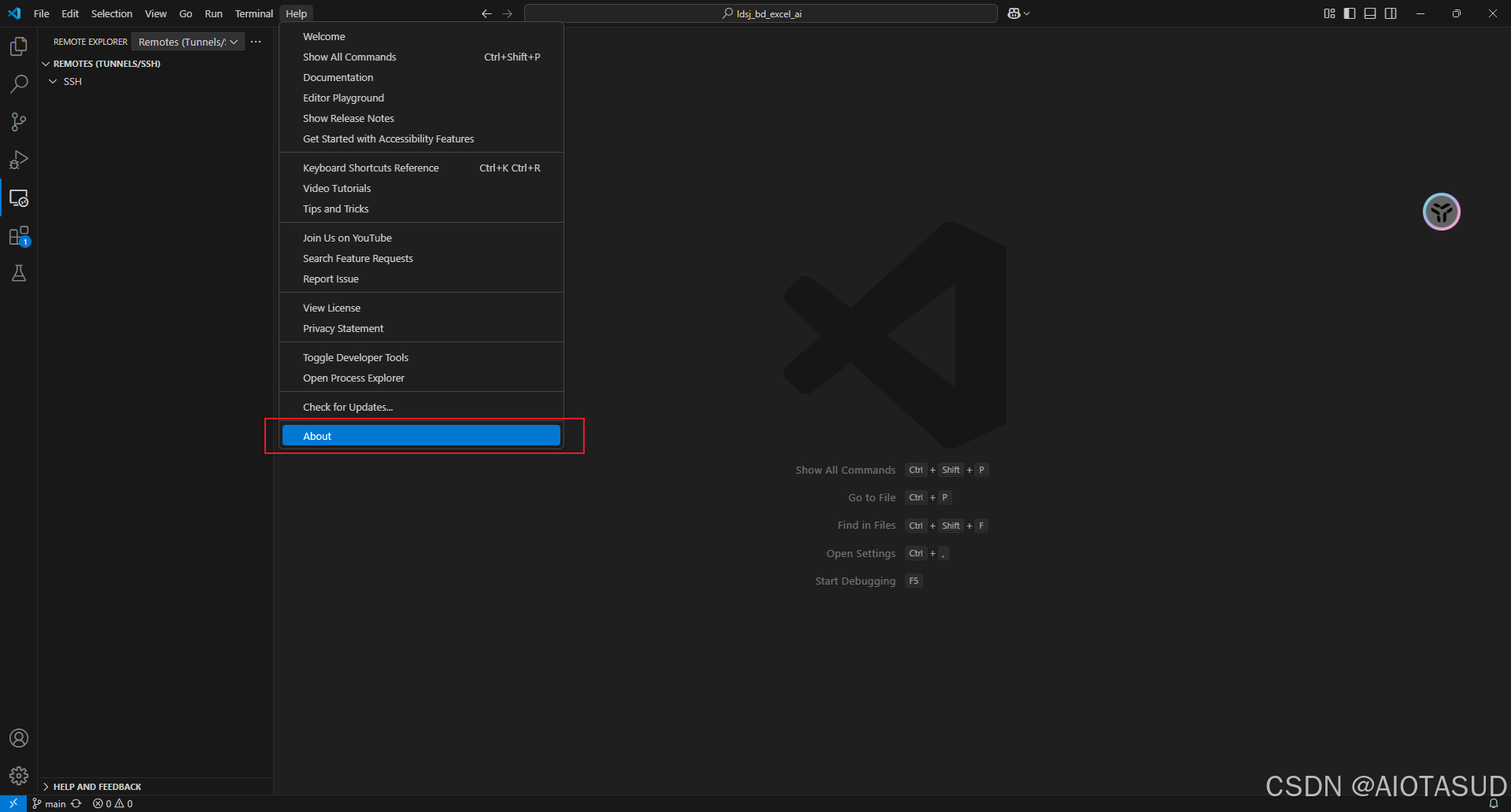Open the Edit menu
The height and width of the screenshot is (812, 1511).
[70, 13]
